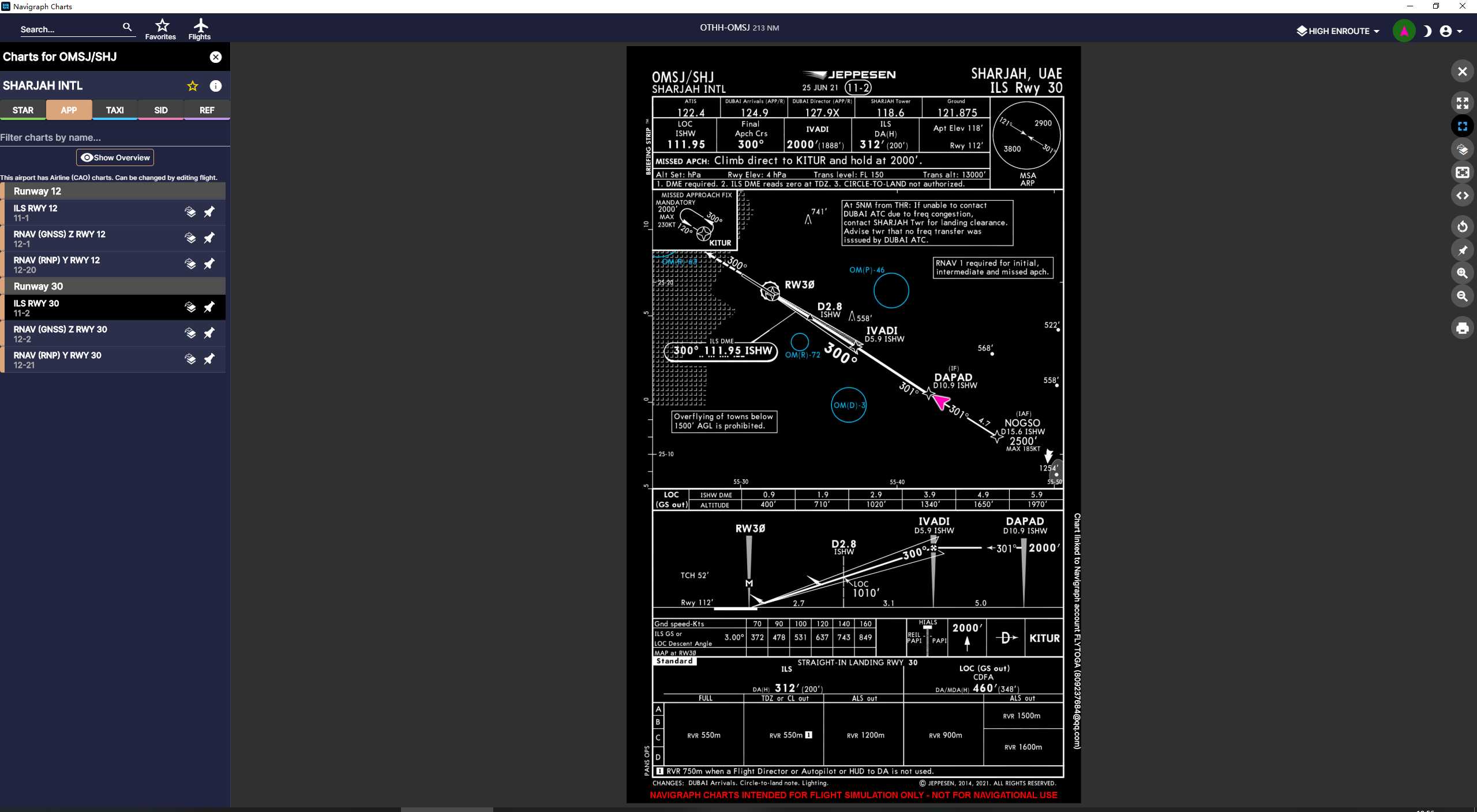1477x812 pixels.
Task: Switch to the REF tab
Action: 207,110
